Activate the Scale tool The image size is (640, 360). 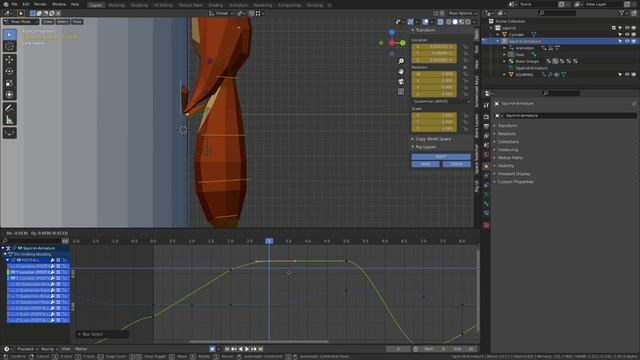9,83
